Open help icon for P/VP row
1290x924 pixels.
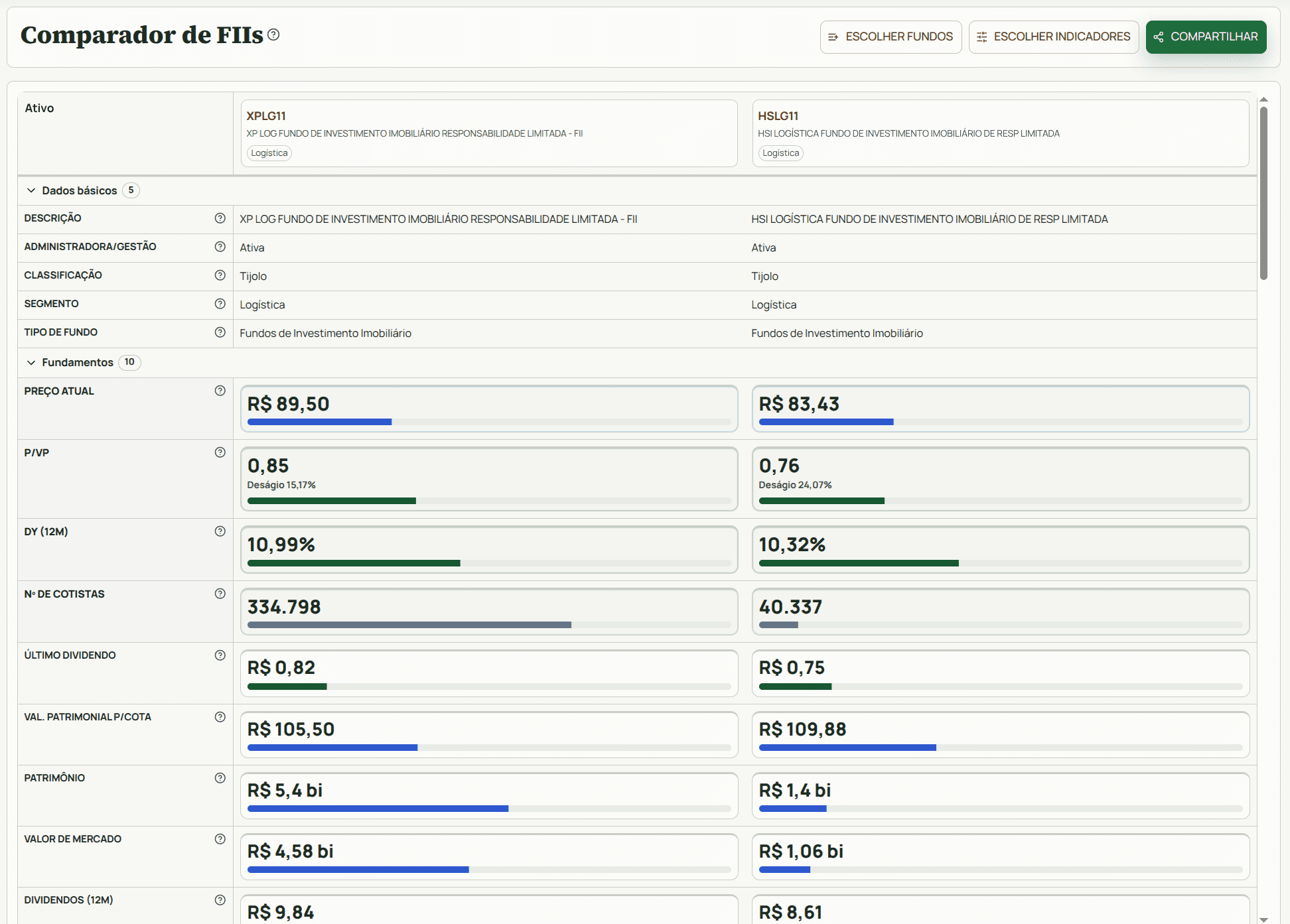[x=220, y=452]
